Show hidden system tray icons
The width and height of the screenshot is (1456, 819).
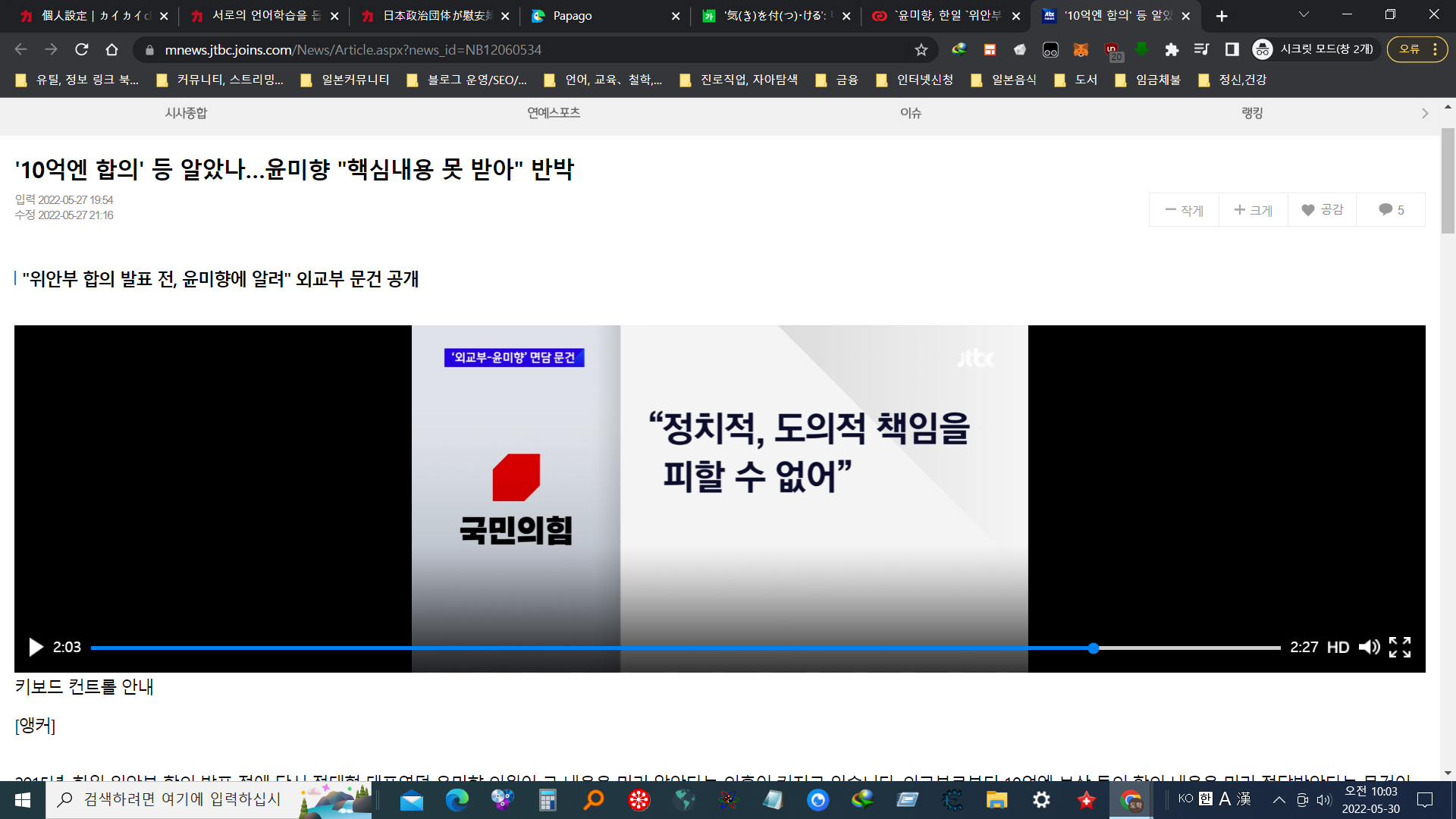tap(1279, 799)
